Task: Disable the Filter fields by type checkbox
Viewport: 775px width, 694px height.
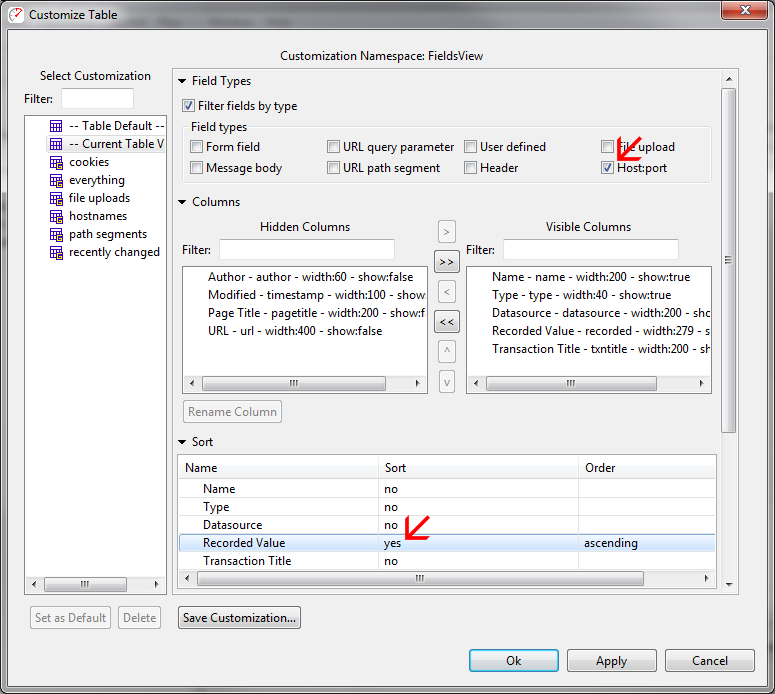Action: (x=188, y=106)
